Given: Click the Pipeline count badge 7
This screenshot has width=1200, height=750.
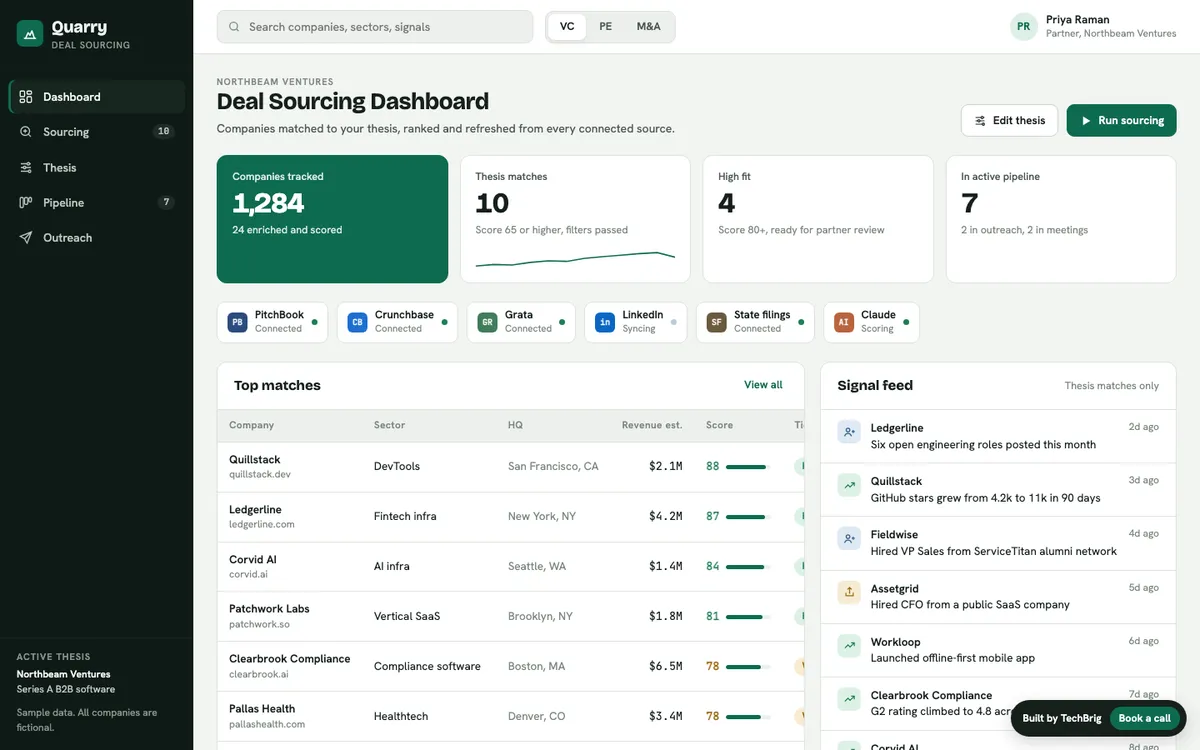Looking at the screenshot, I should coord(166,202).
